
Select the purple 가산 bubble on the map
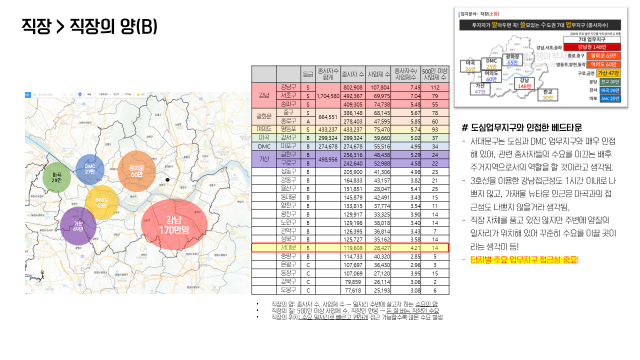pos(78,226)
